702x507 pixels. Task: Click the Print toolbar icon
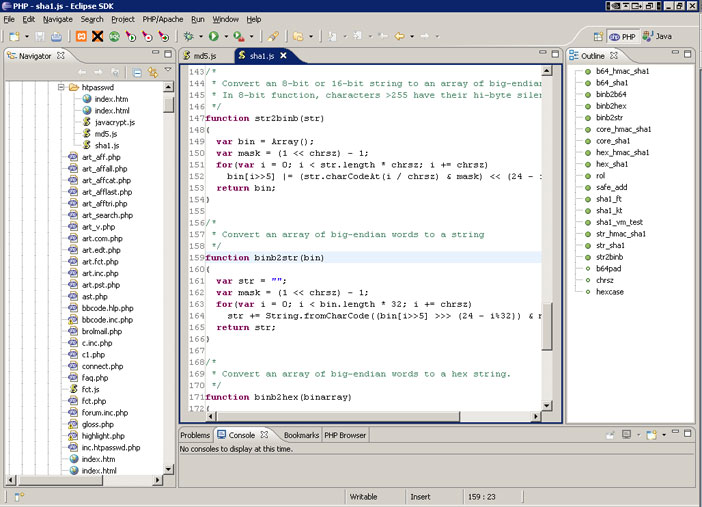pyautogui.click(x=56, y=36)
